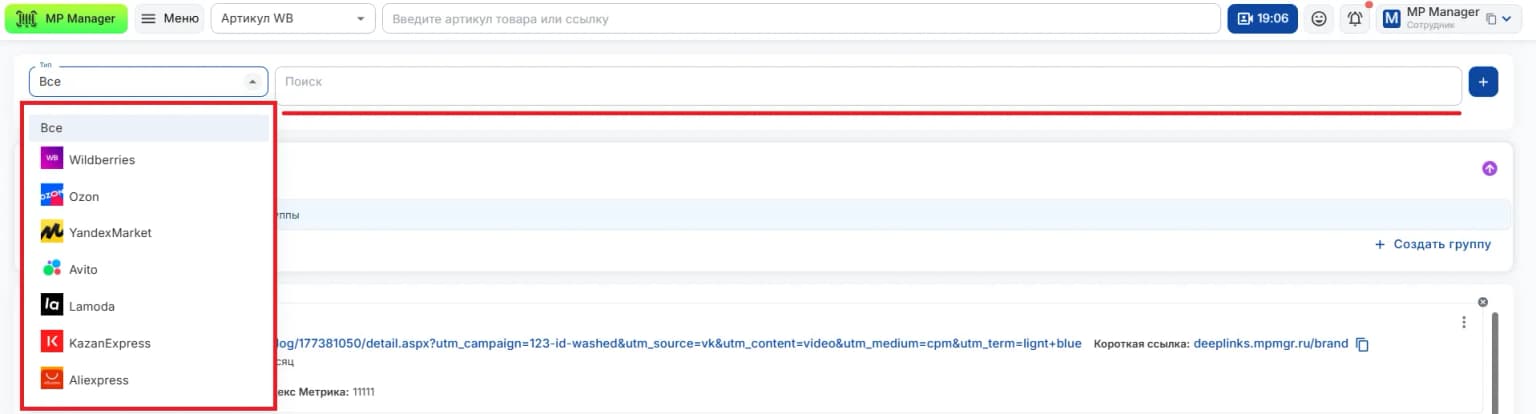Select KazanExpress in the type list
1536x414 pixels.
149,343
